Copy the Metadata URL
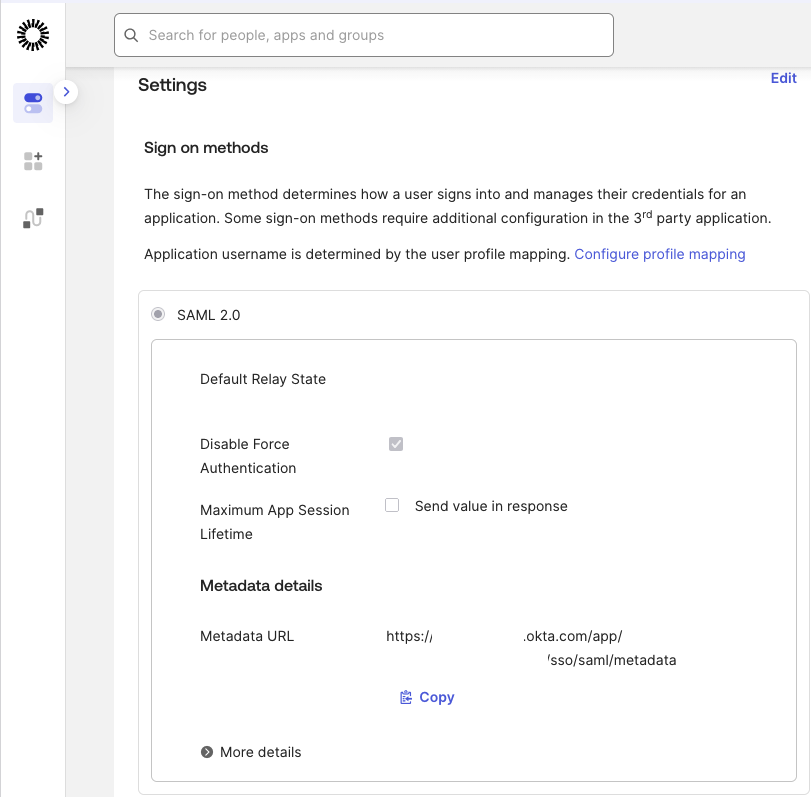Image resolution: width=811 pixels, height=797 pixels. tap(427, 696)
